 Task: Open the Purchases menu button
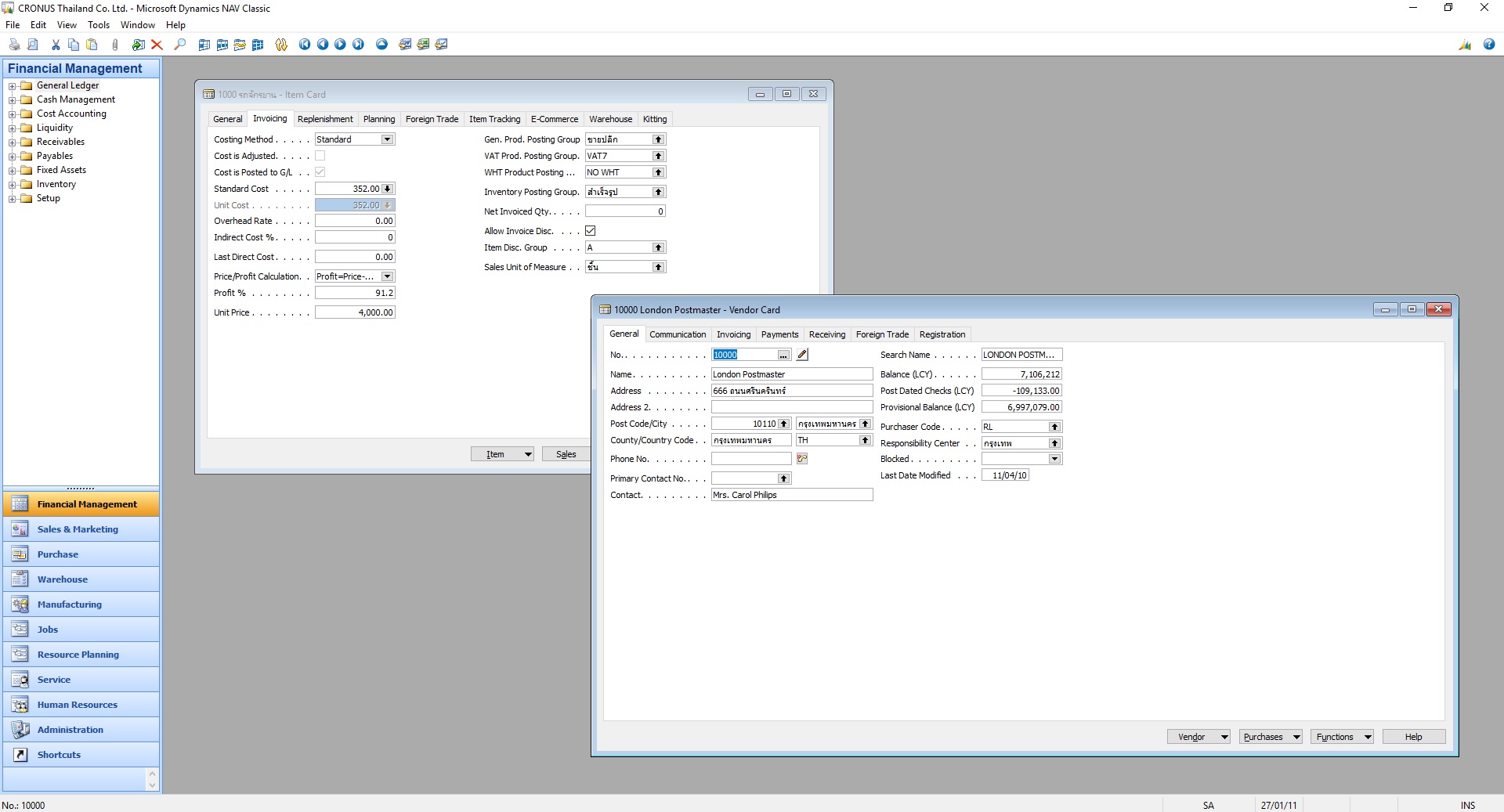[x=1271, y=737]
